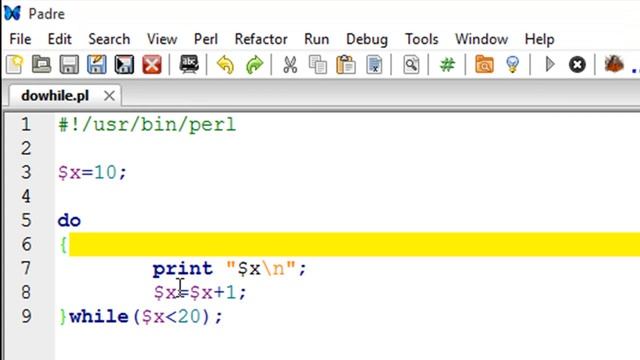Click the $x=$x+1; statement
The image size is (640, 360).
click(200, 292)
